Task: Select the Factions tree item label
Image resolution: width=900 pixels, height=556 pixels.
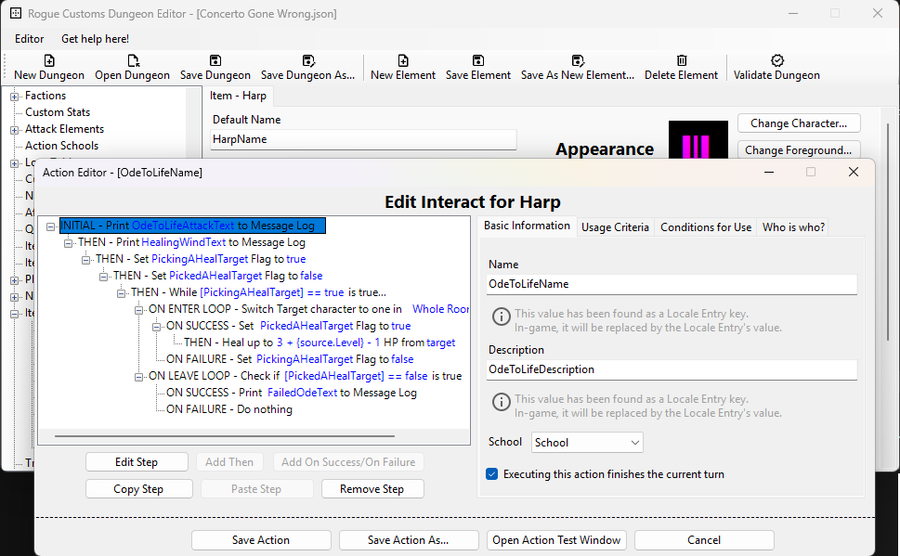Action: coord(45,96)
